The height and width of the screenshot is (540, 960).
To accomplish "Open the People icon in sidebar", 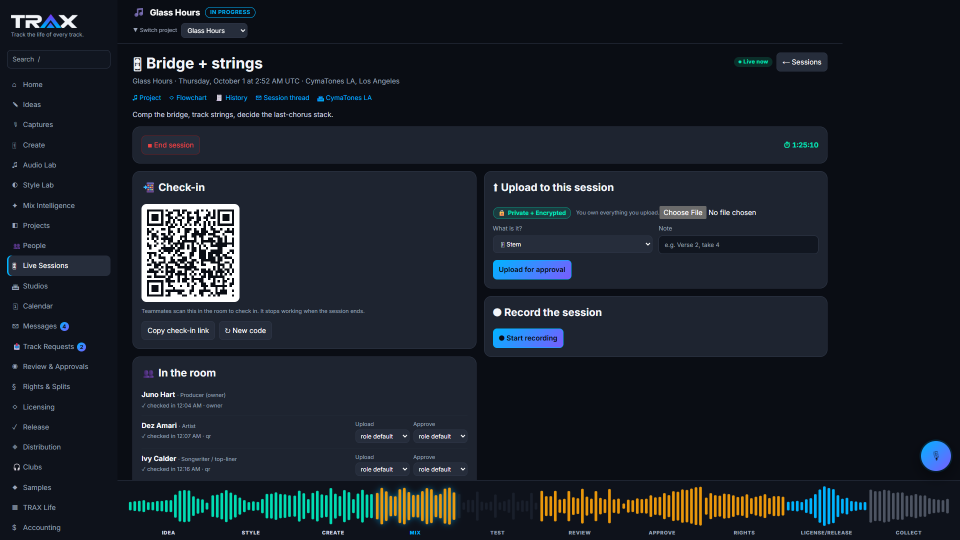I will [17, 246].
